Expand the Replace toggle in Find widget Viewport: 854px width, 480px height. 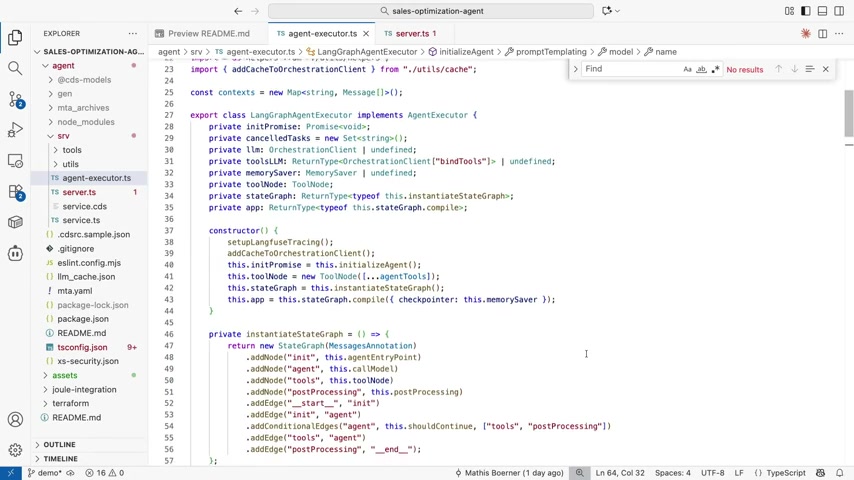[x=575, y=69]
